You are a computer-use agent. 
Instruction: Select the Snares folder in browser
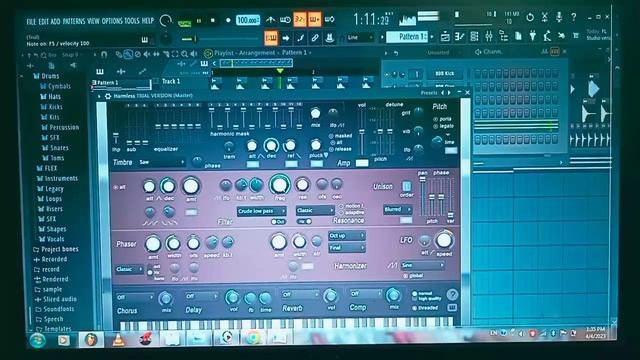click(x=55, y=148)
